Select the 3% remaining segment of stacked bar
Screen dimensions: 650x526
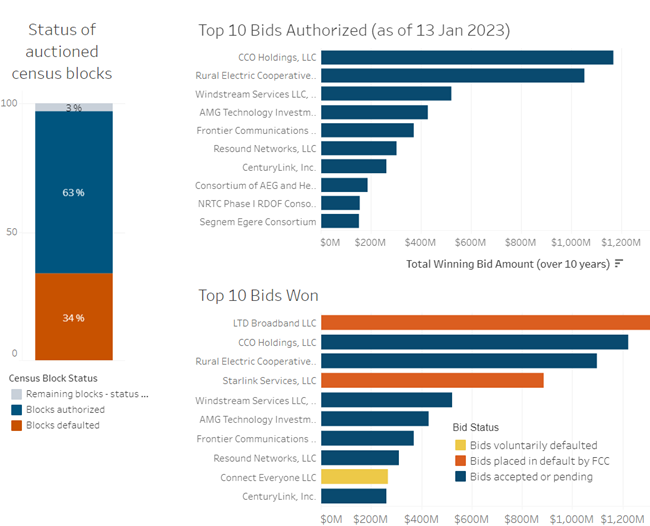pyautogui.click(x=74, y=107)
